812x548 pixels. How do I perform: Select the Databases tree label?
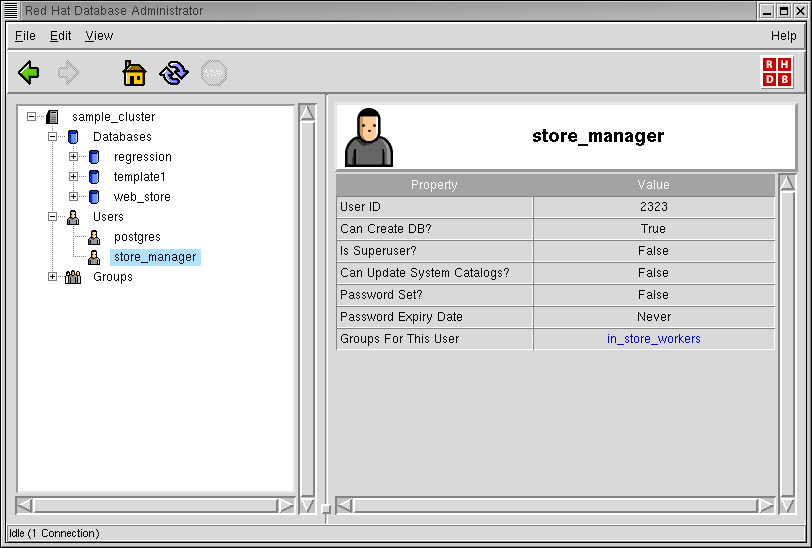pos(122,137)
